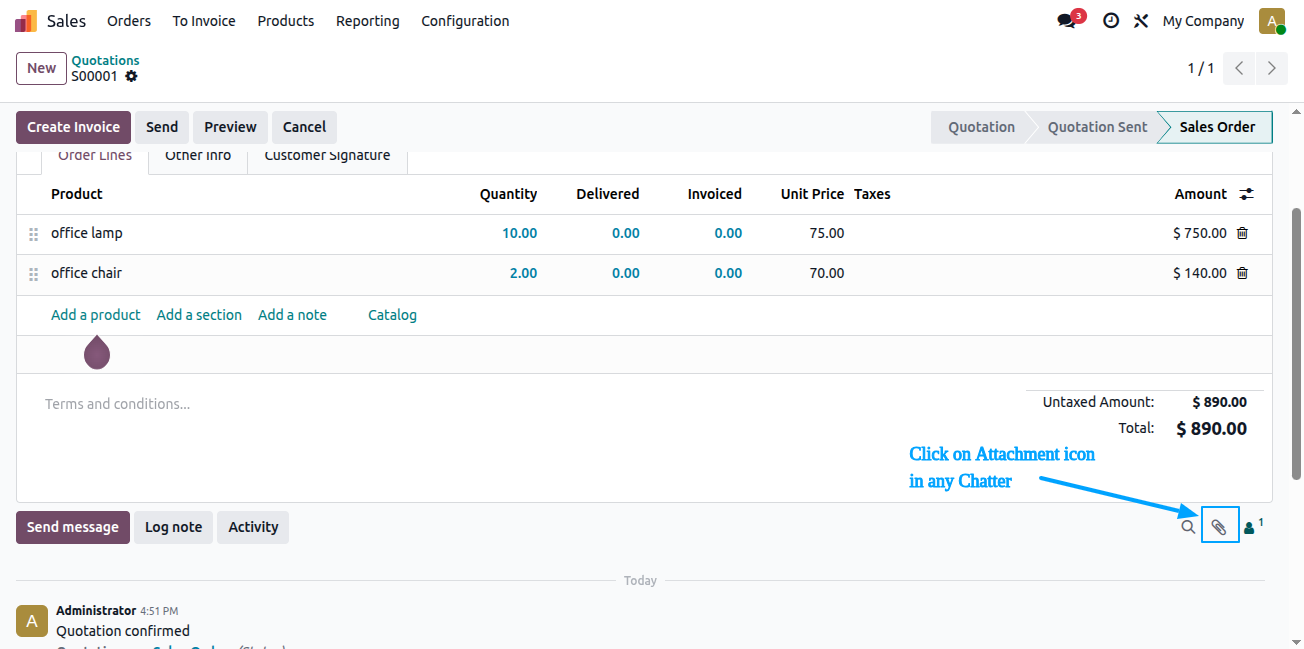Click the Activity button
This screenshot has width=1304, height=649.
(253, 527)
